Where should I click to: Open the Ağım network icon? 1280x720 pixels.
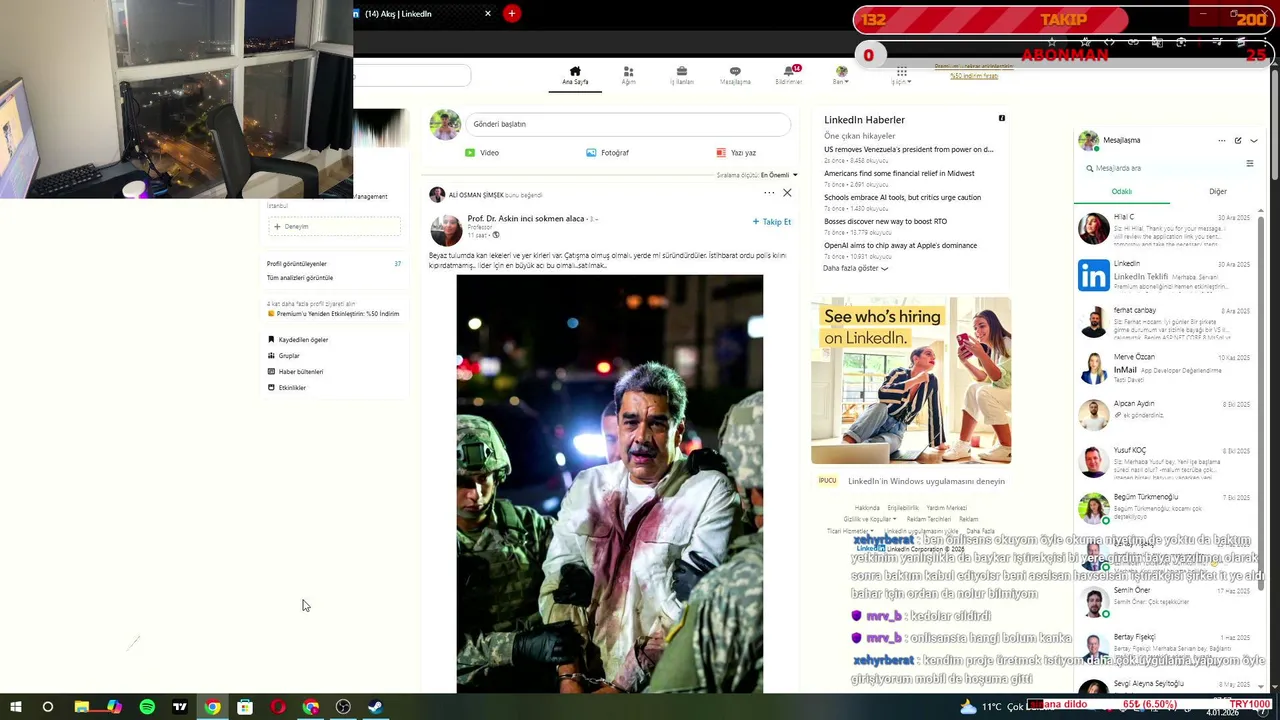628,75
